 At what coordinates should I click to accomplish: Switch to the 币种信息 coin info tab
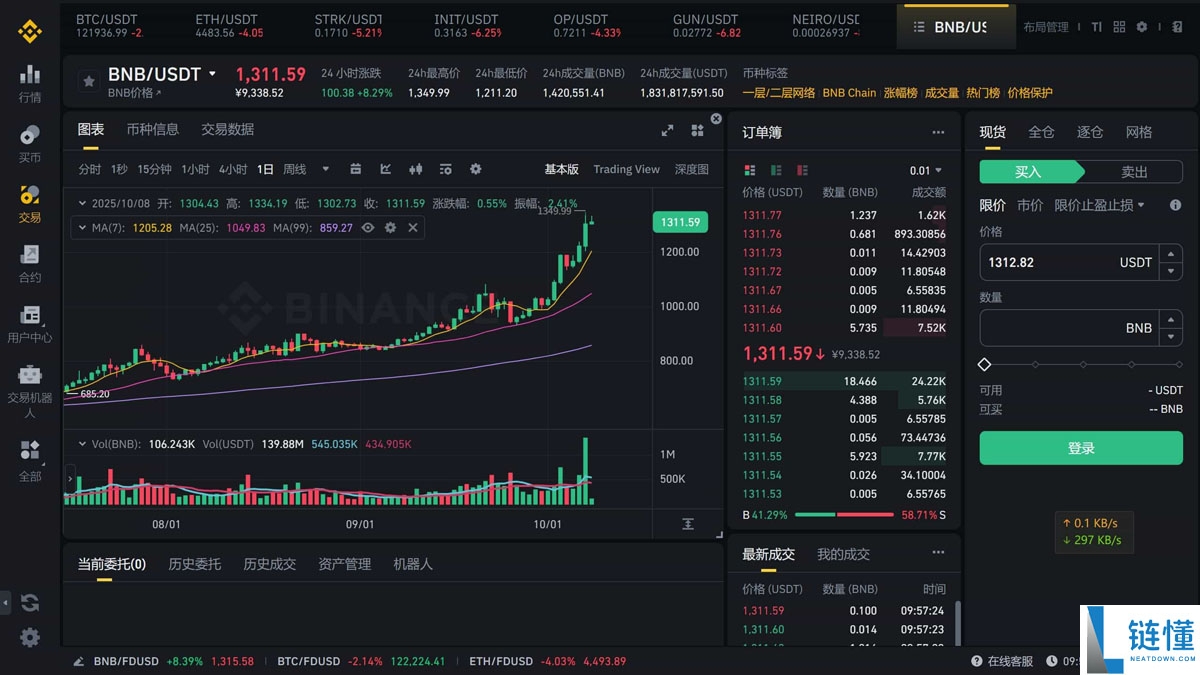click(x=153, y=129)
